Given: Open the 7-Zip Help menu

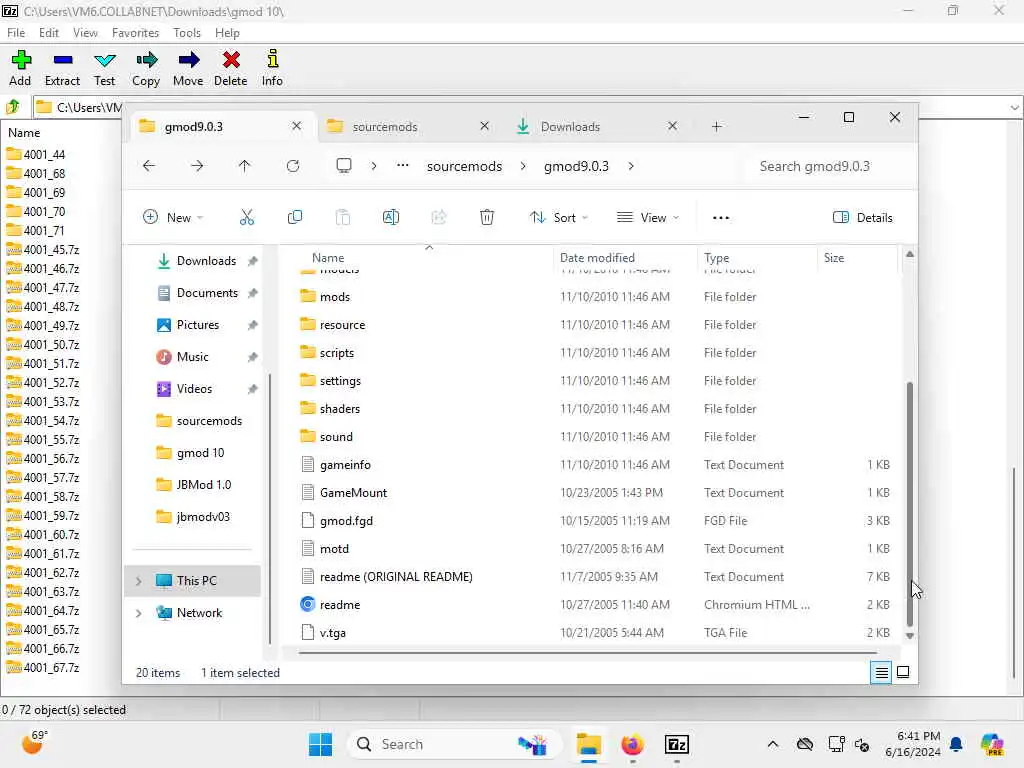Looking at the screenshot, I should pos(227,33).
